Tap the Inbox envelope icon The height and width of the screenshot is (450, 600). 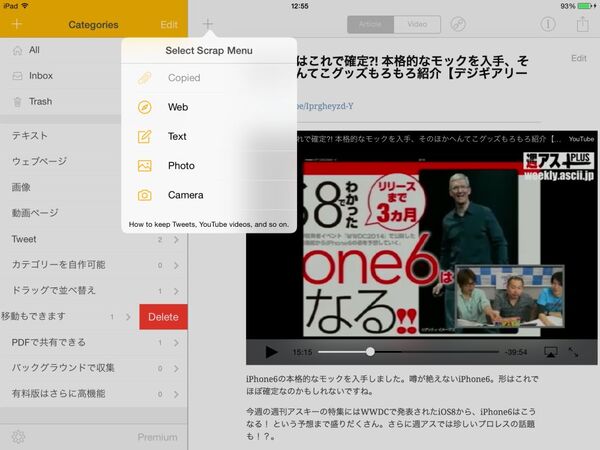coord(17,76)
